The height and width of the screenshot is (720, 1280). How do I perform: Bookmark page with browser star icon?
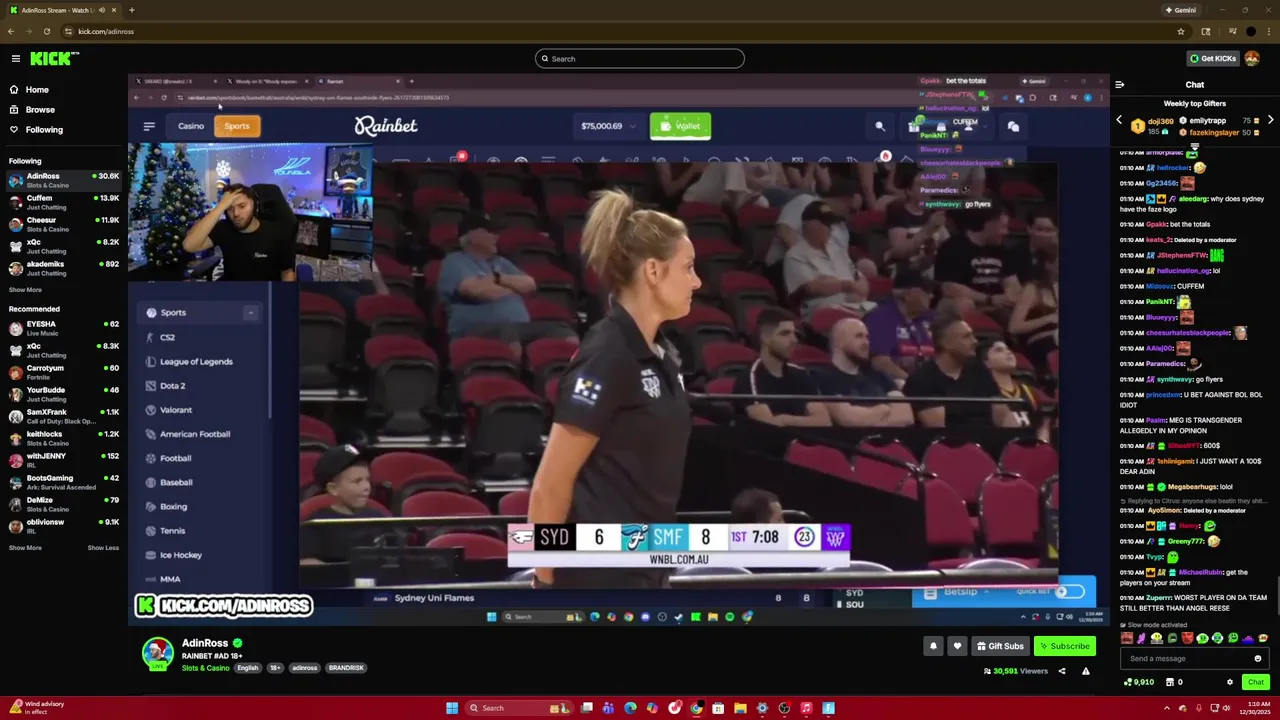1181,32
